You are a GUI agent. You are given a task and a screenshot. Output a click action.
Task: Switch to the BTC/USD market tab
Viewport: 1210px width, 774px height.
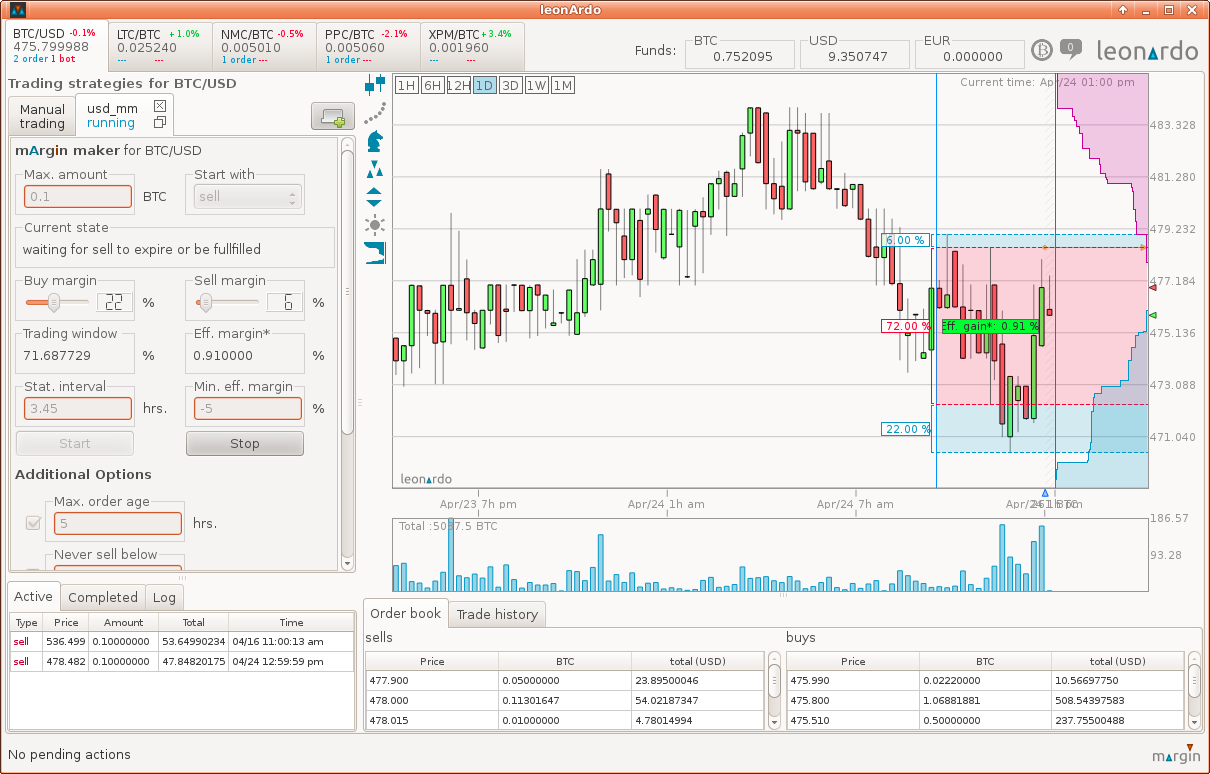(56, 46)
